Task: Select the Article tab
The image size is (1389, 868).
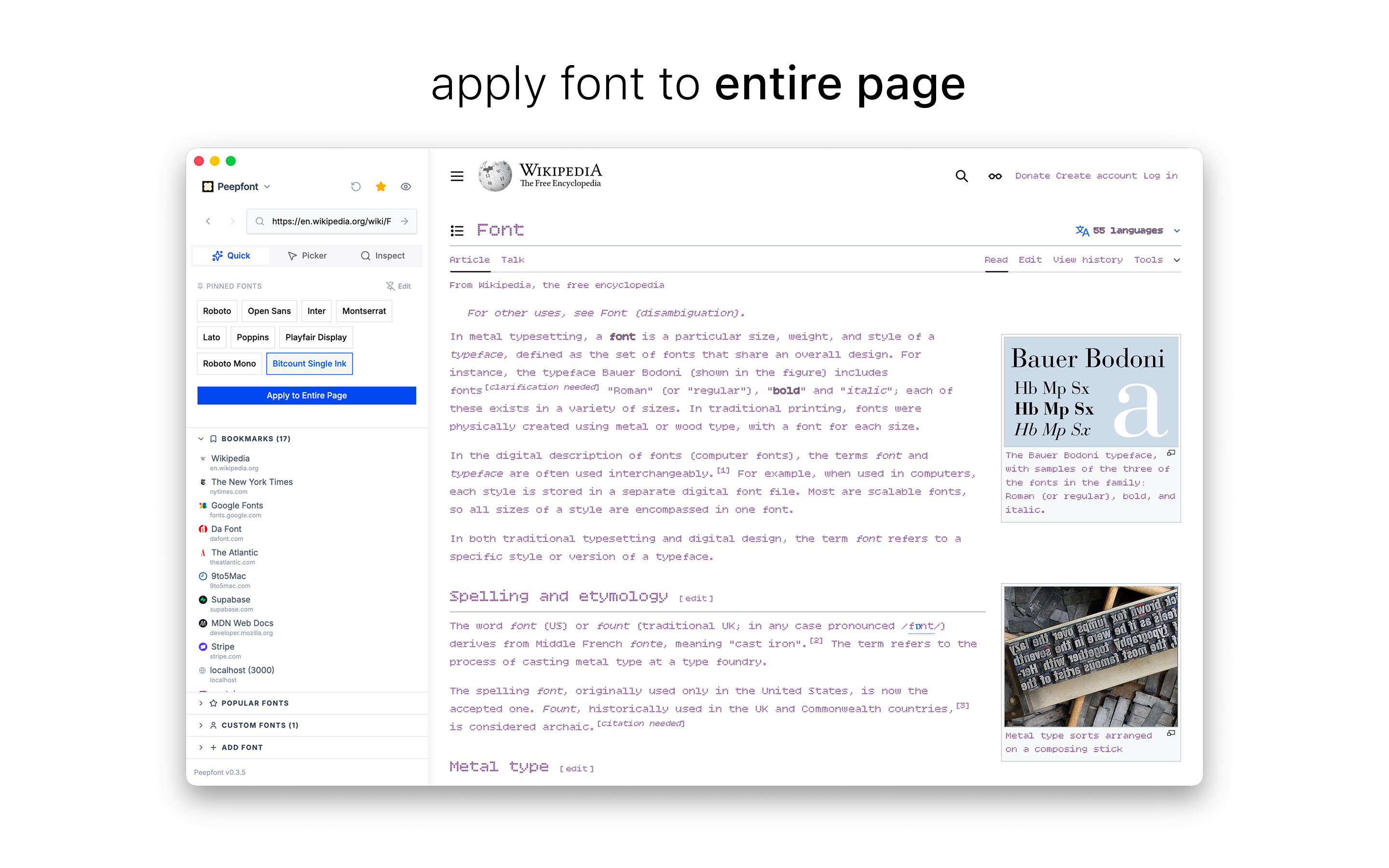Action: coord(469,260)
